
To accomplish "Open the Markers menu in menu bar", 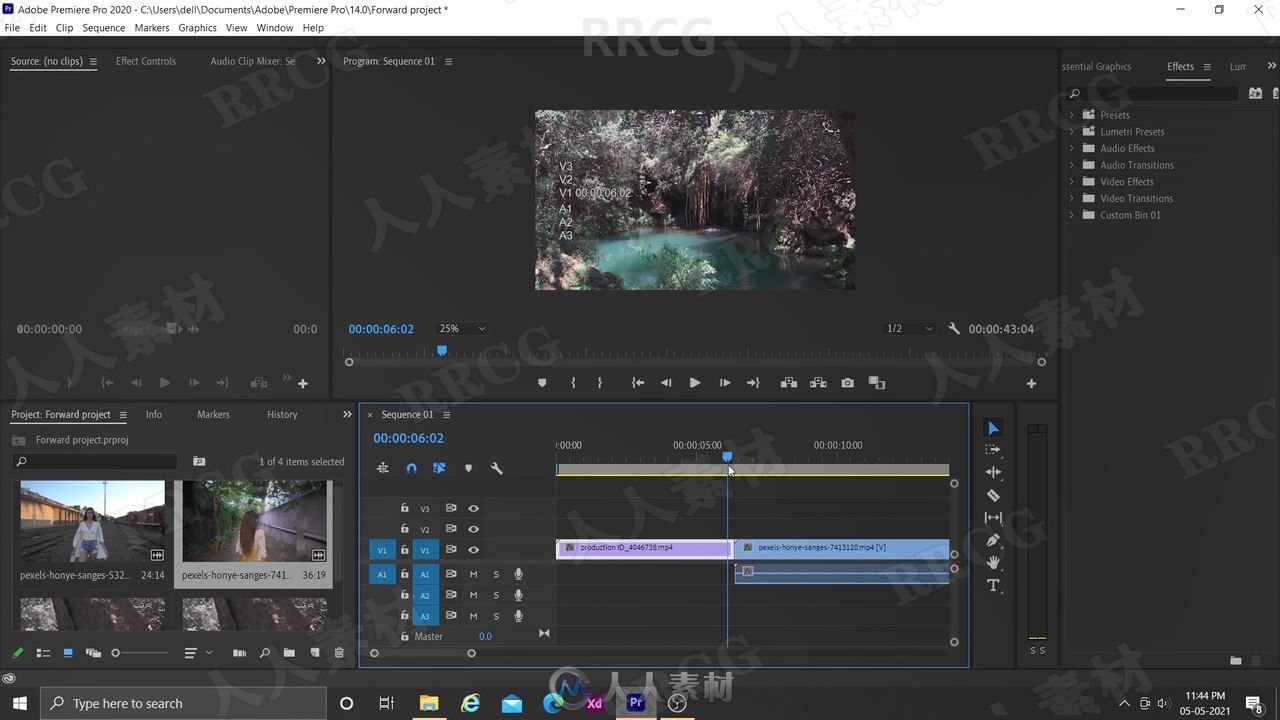I will pos(152,28).
